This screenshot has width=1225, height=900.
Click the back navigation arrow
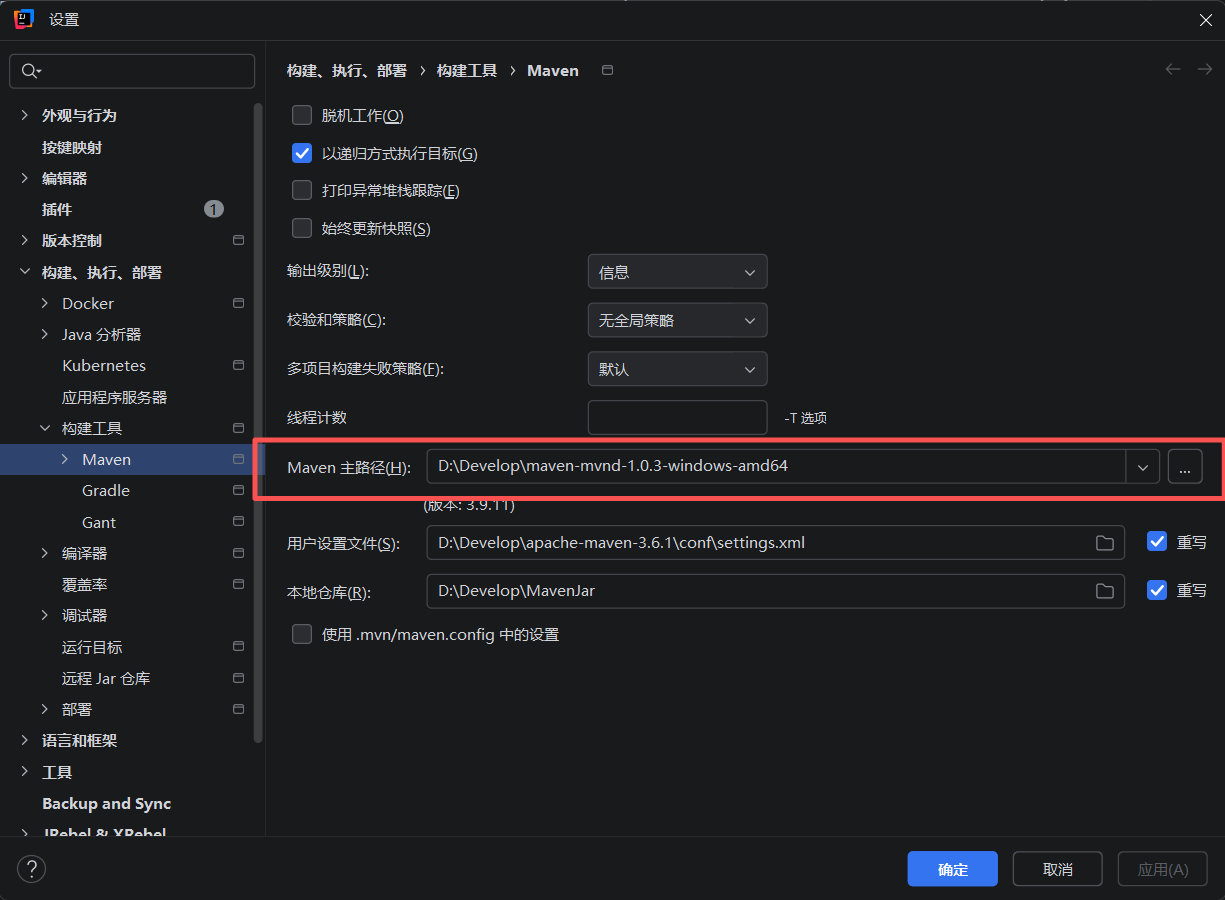pos(1173,70)
